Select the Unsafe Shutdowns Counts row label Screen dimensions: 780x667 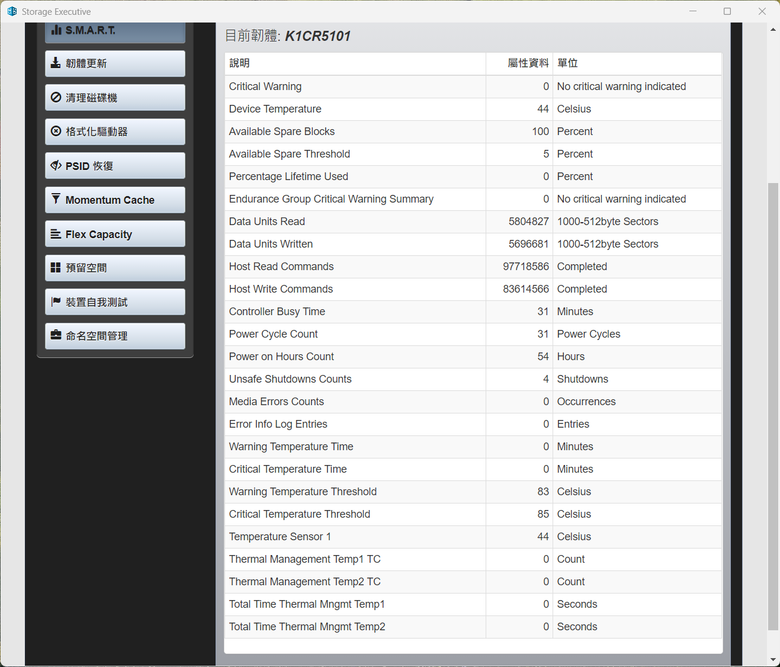point(290,379)
